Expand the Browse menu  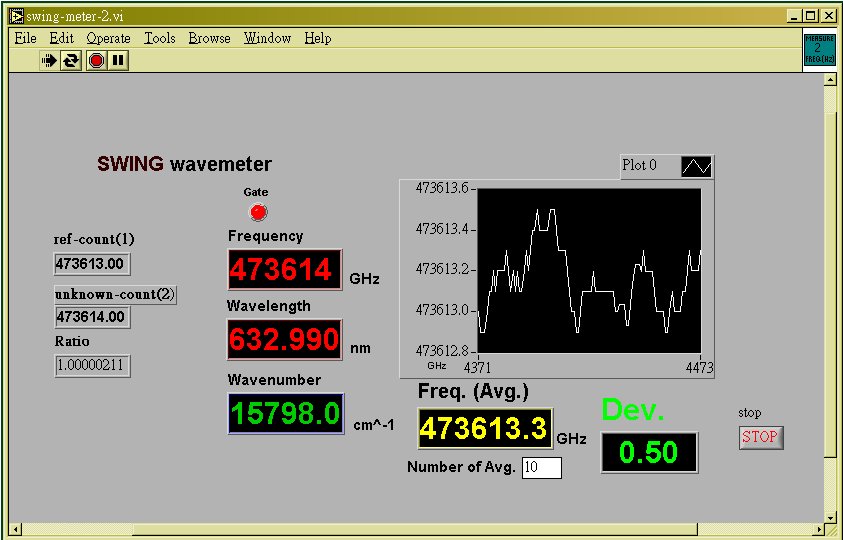209,38
